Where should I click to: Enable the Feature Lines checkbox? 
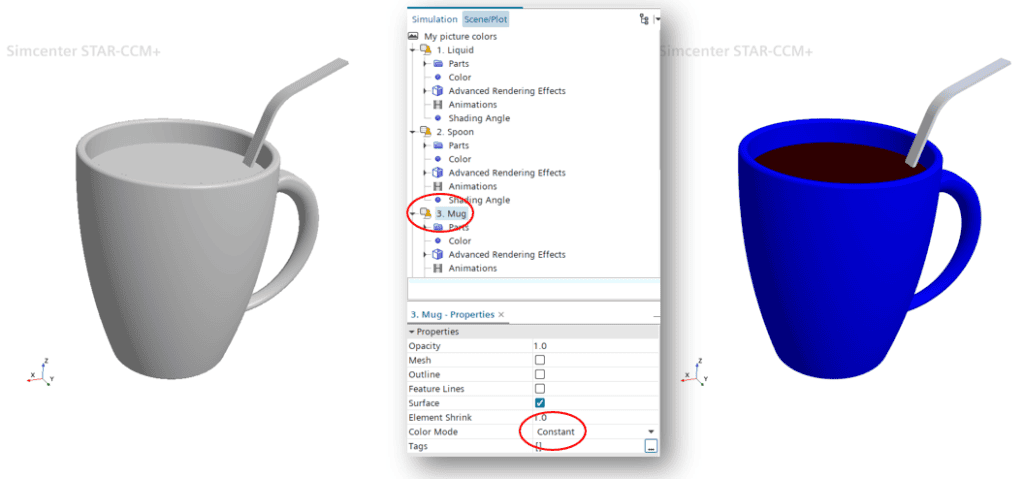540,389
